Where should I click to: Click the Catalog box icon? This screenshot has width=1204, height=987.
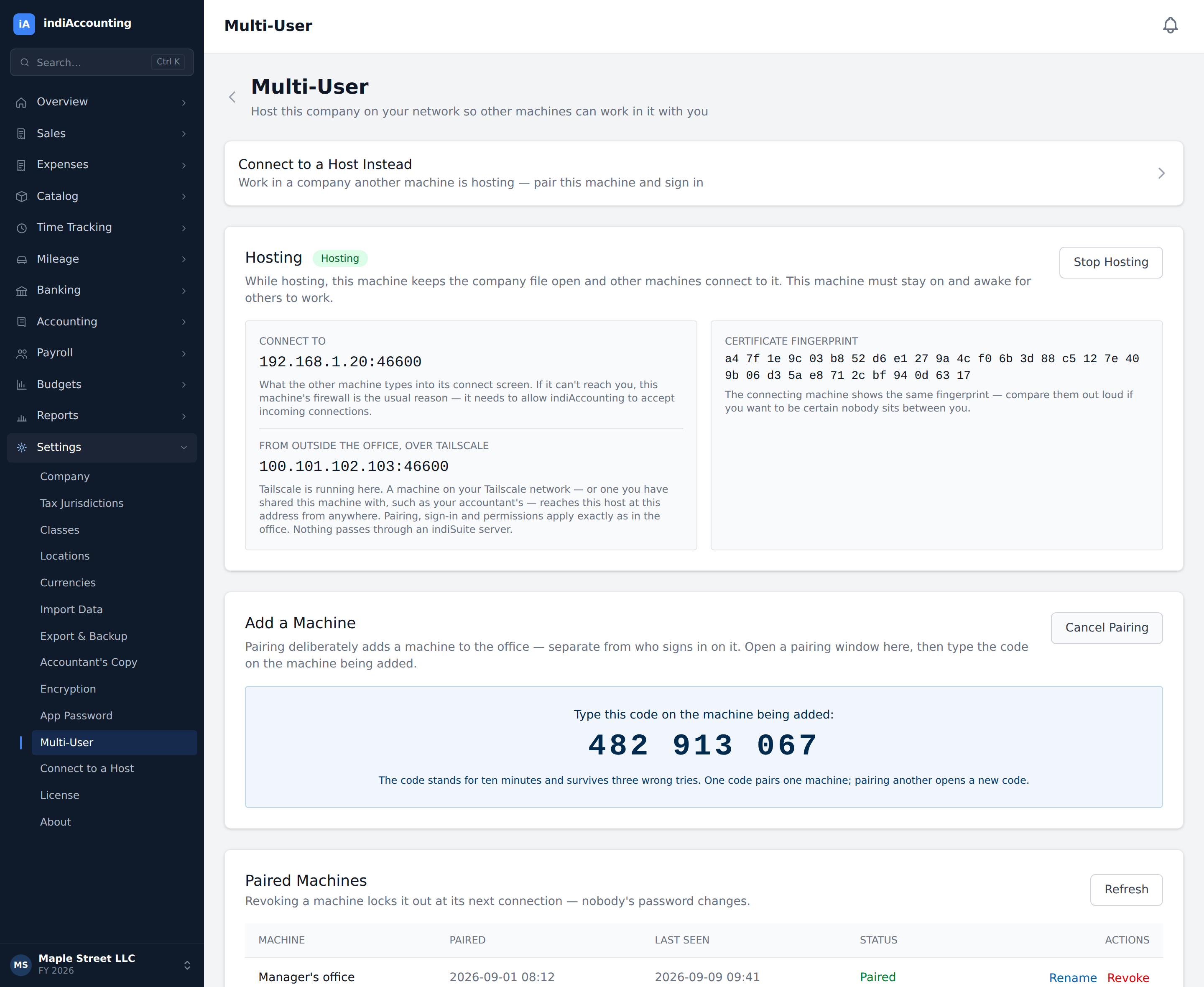[x=22, y=196]
